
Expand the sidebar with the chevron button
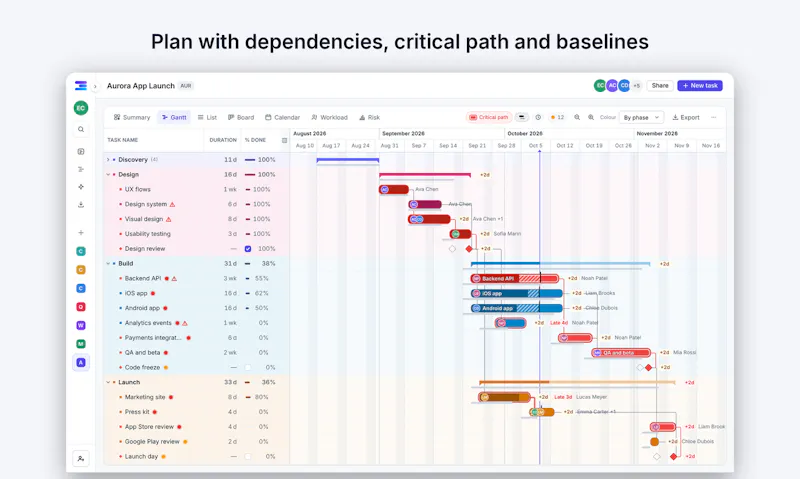tap(95, 86)
